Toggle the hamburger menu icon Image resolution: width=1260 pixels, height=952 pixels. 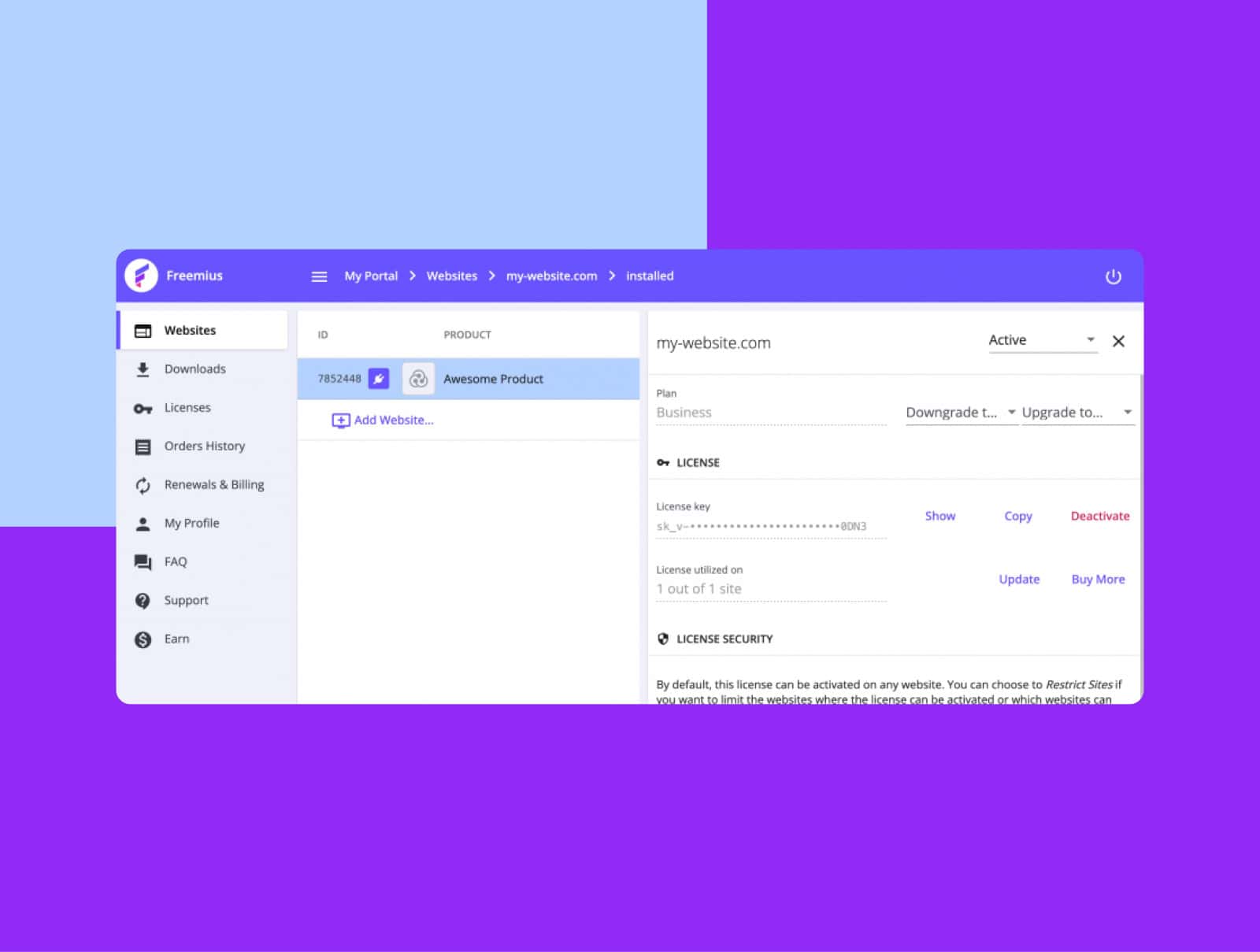click(319, 276)
